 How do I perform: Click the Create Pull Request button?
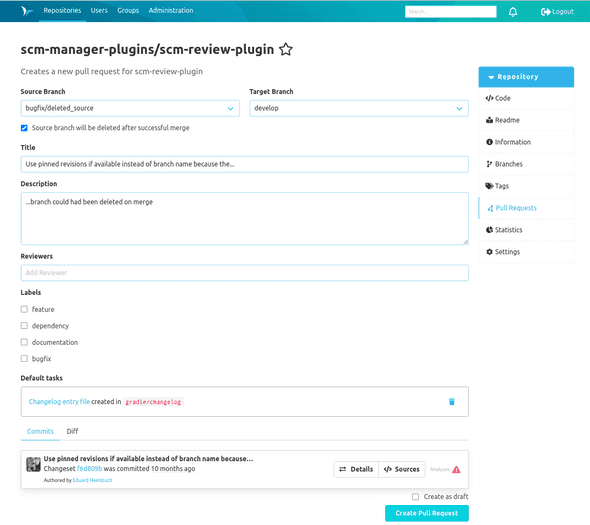tap(427, 513)
